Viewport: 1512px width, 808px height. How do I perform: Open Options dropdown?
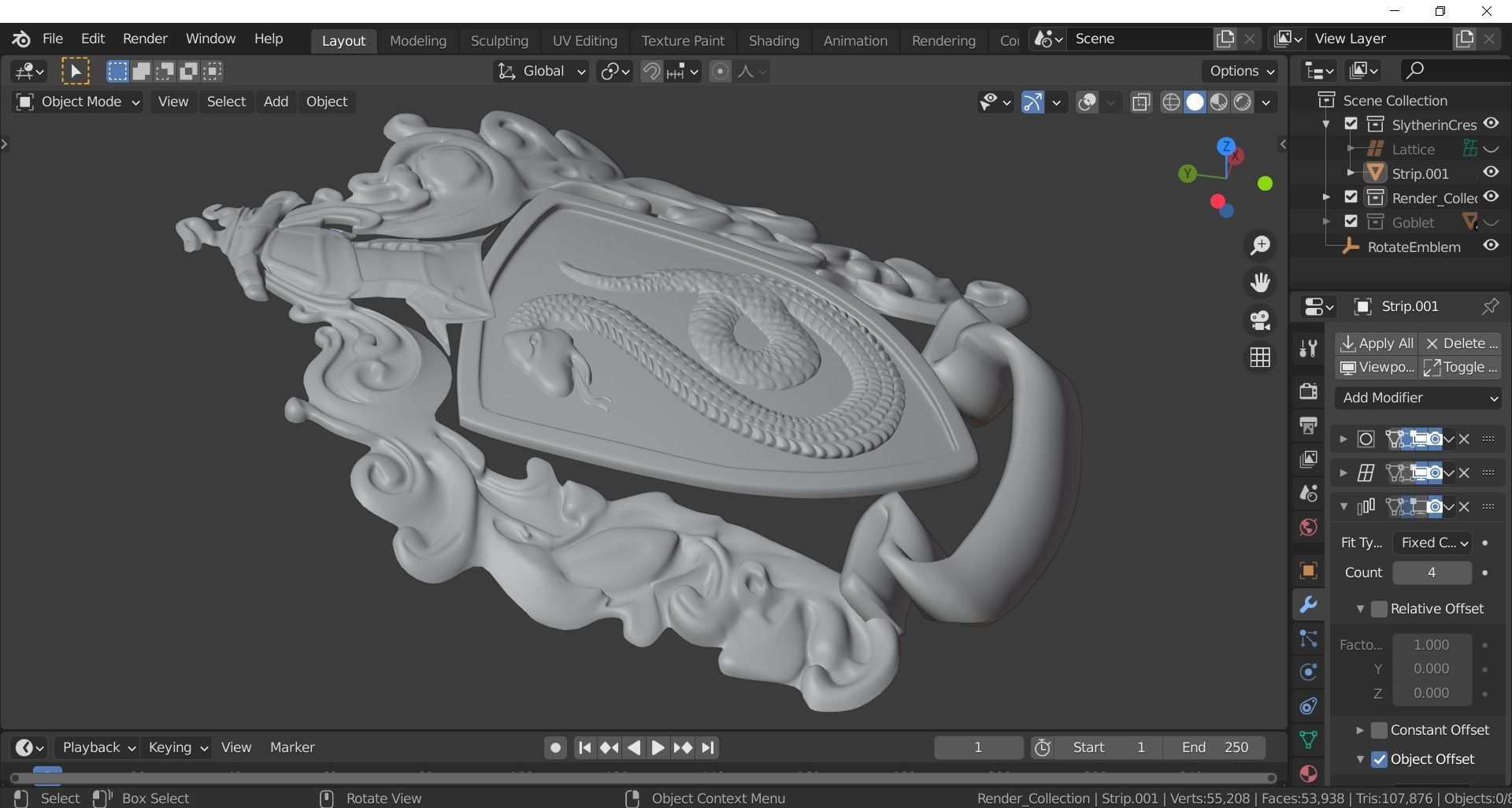(1241, 72)
